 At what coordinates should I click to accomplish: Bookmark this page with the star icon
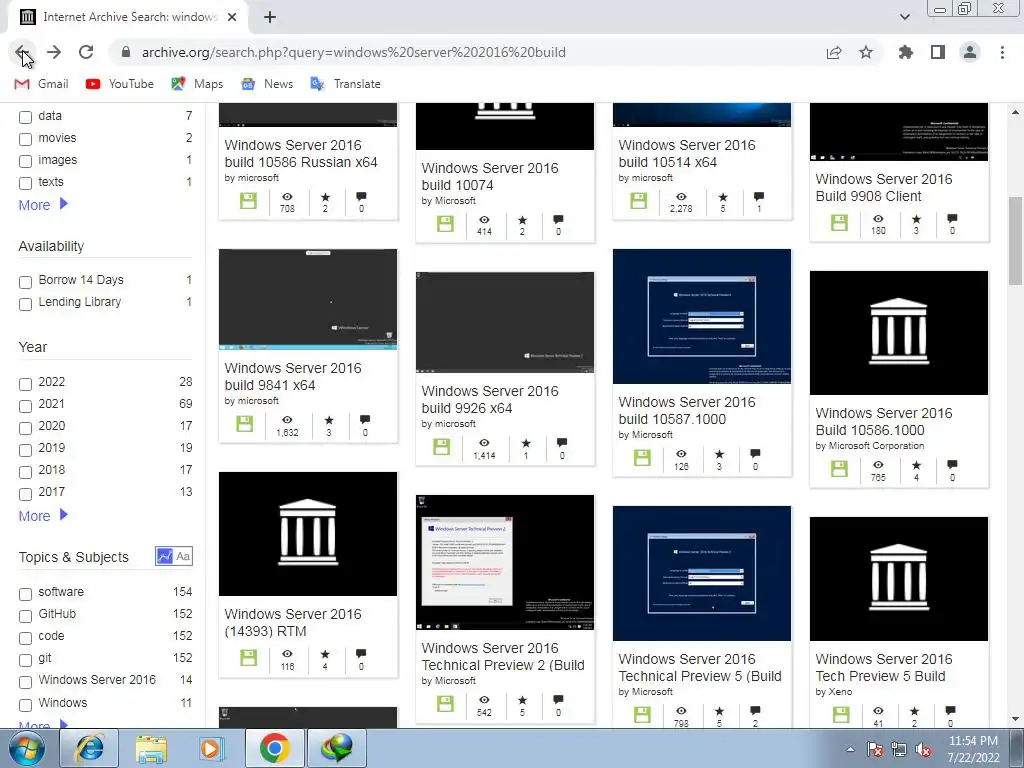pyautogui.click(x=866, y=52)
